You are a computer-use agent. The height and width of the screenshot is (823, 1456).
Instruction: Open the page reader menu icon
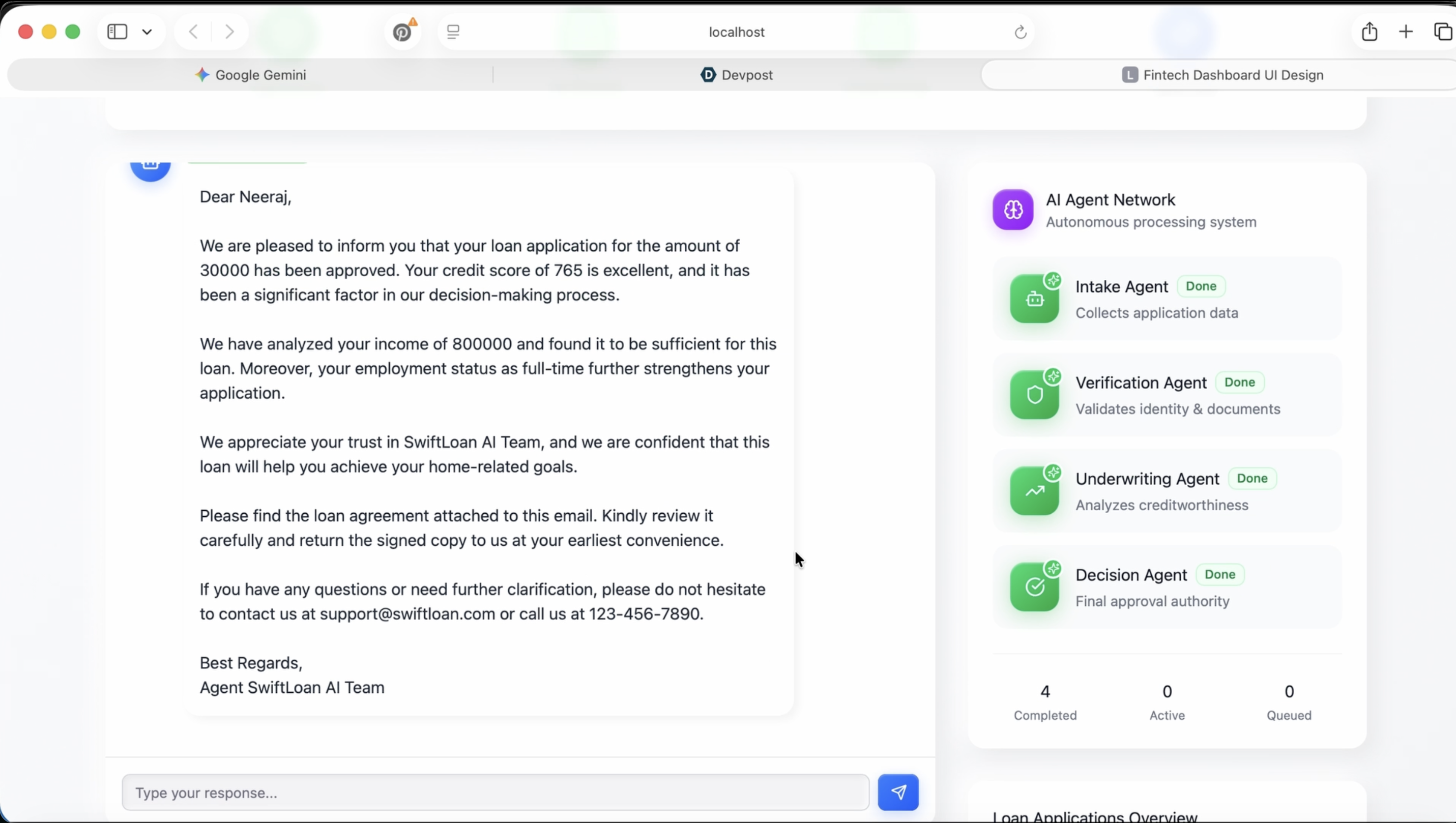[x=453, y=32]
